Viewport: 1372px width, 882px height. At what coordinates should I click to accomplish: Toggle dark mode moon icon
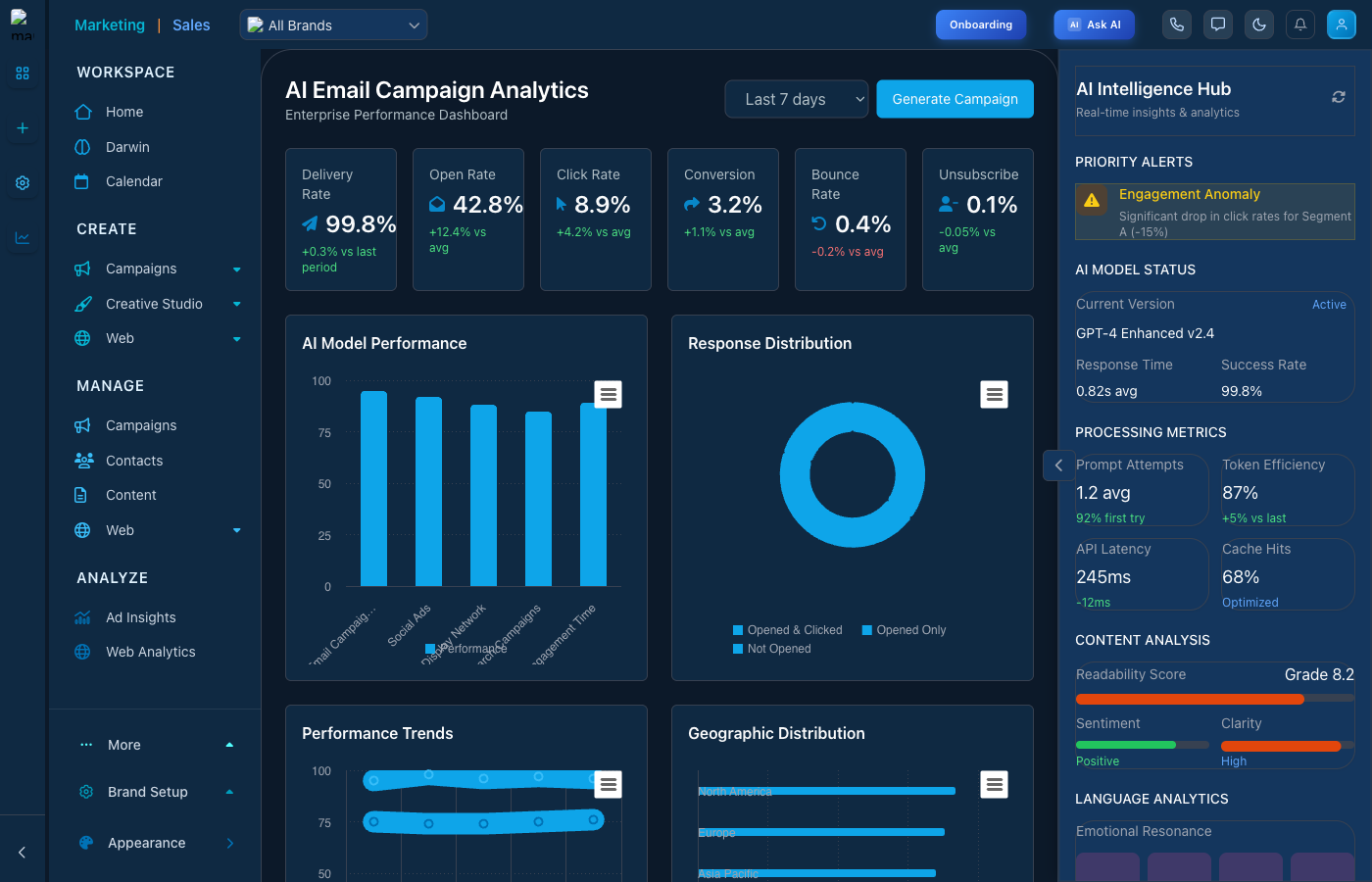(x=1259, y=24)
